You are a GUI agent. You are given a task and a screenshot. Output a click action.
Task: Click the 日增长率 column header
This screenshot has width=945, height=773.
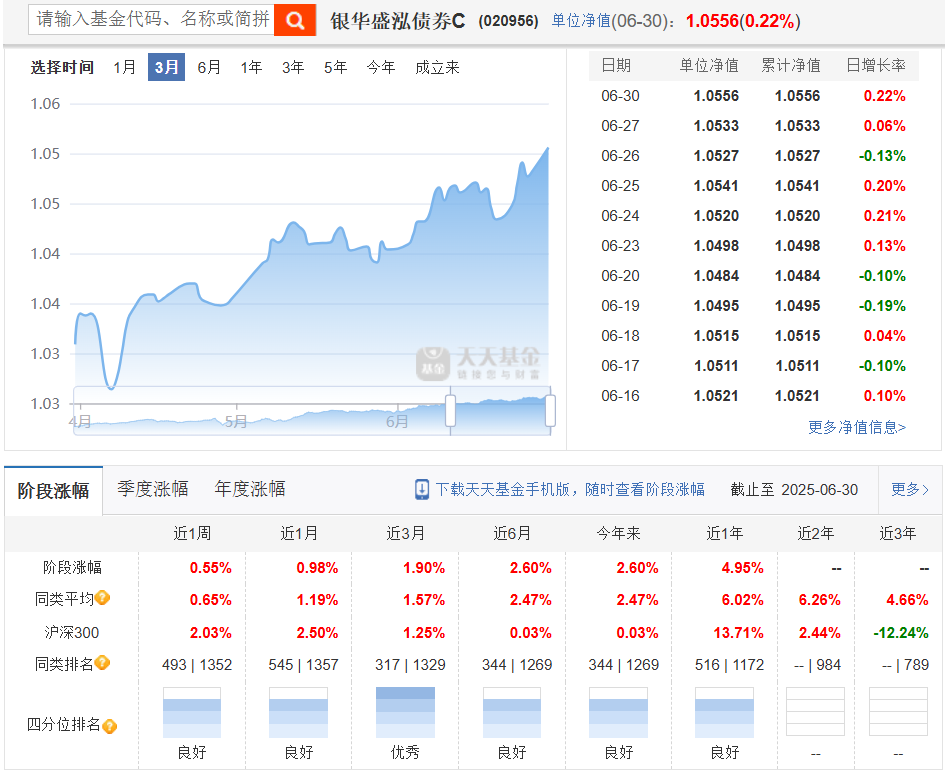[x=876, y=65]
